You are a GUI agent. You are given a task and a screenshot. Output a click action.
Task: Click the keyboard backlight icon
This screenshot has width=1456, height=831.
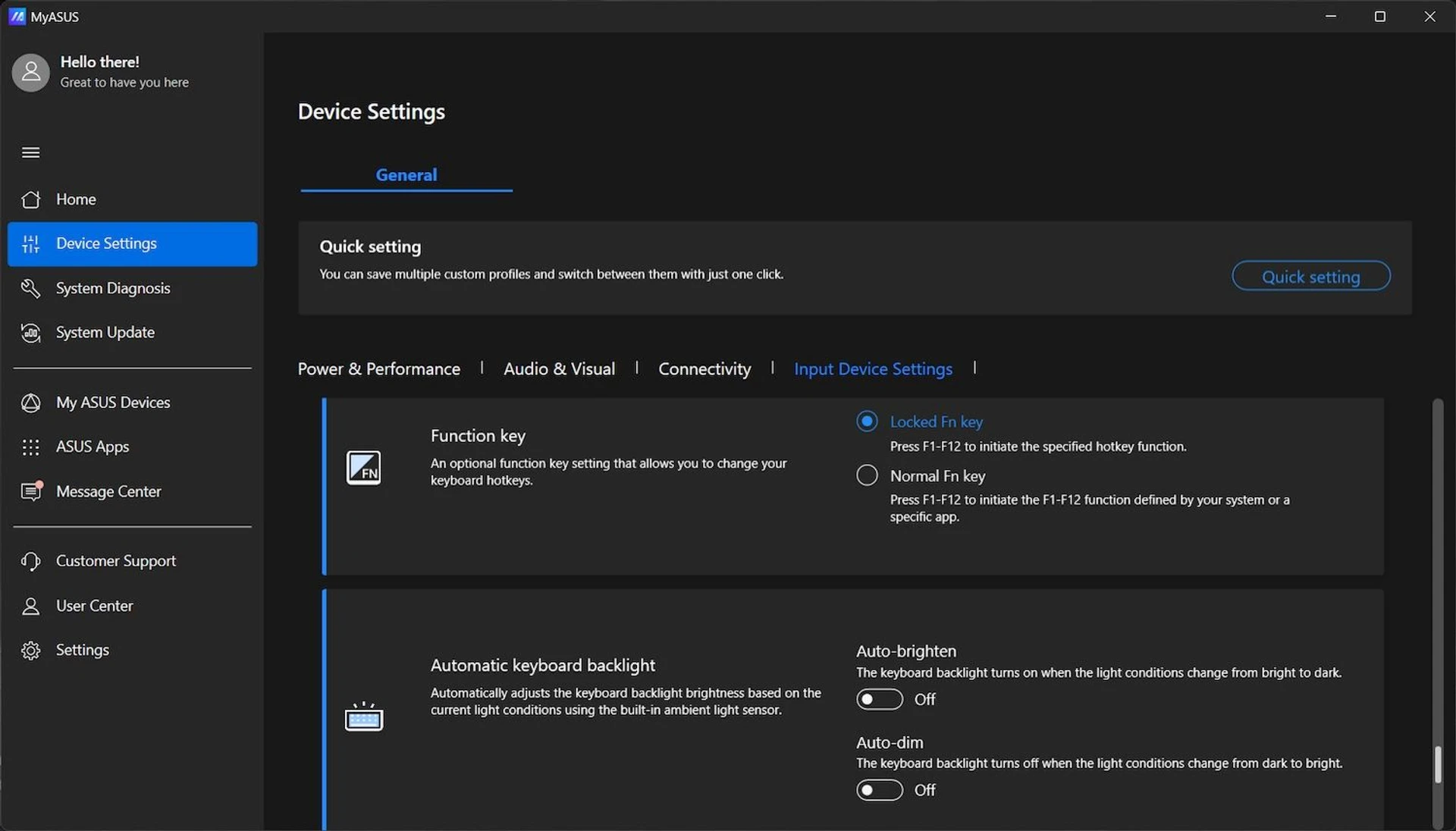363,716
